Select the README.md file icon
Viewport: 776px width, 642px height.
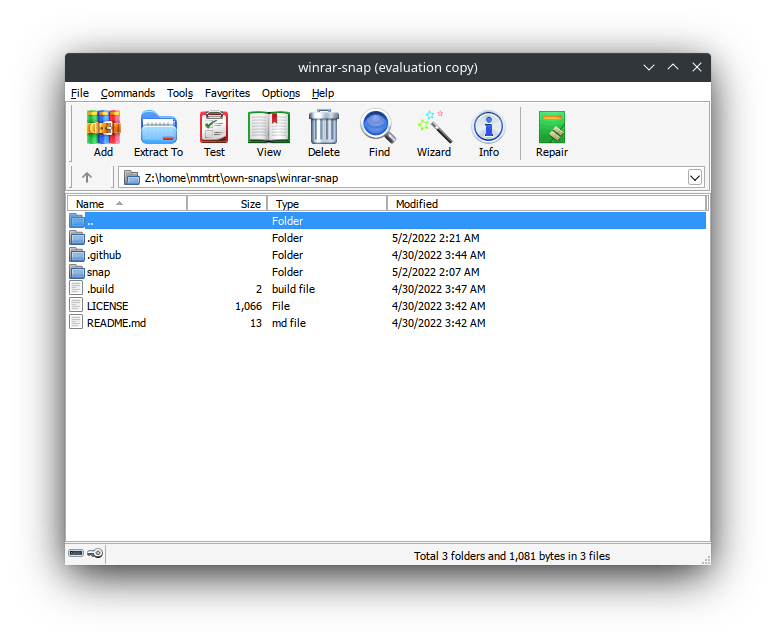point(76,322)
